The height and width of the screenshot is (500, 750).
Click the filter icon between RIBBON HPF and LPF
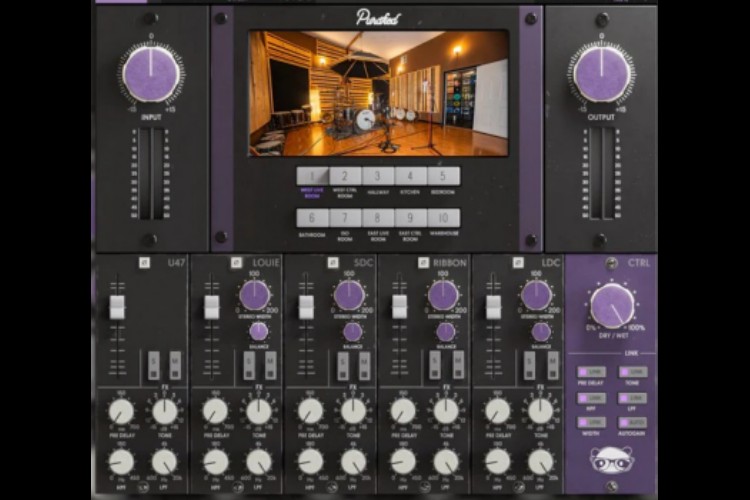click(425, 488)
